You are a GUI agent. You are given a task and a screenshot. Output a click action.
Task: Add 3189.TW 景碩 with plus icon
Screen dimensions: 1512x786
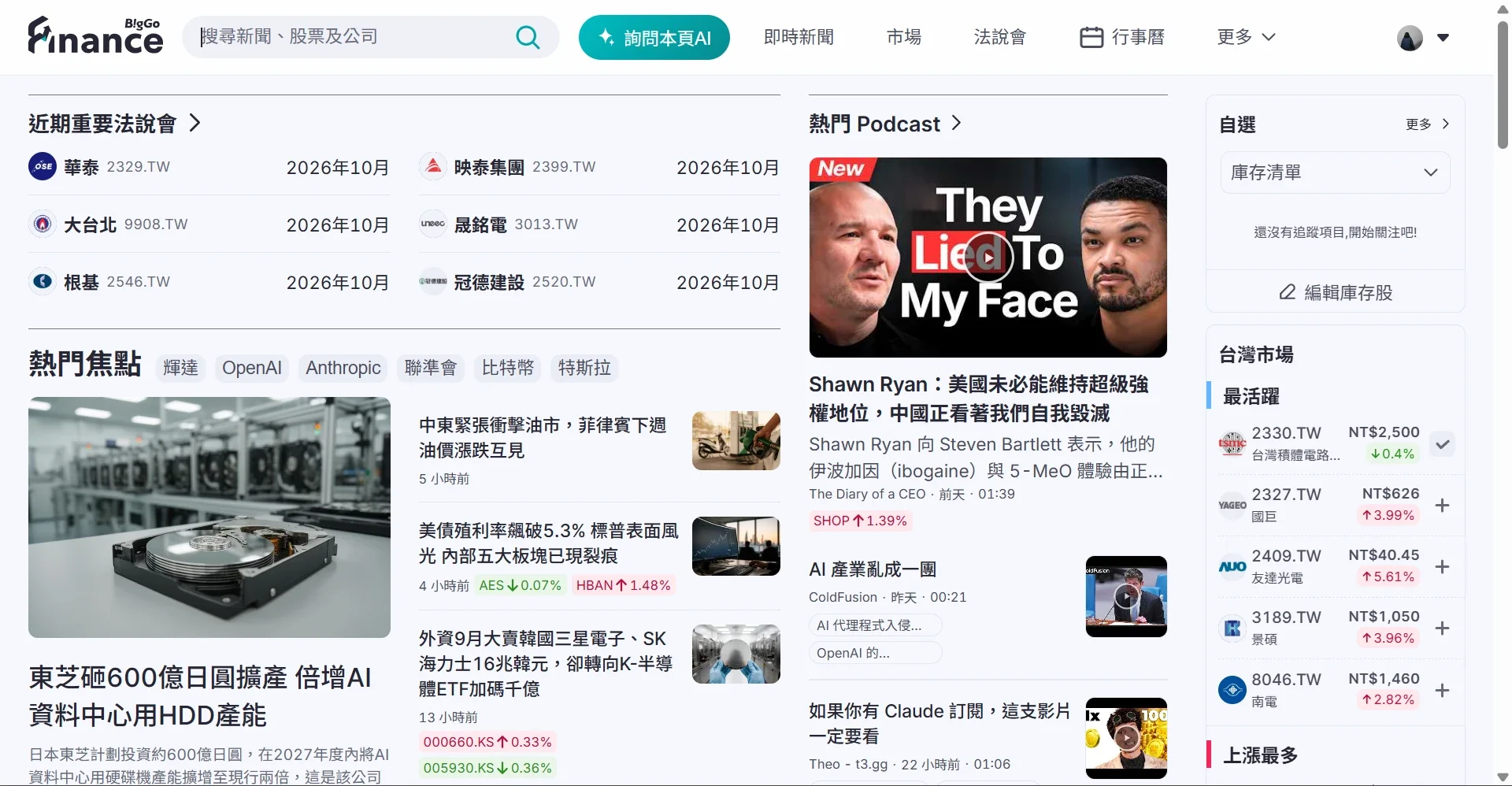[x=1442, y=628]
